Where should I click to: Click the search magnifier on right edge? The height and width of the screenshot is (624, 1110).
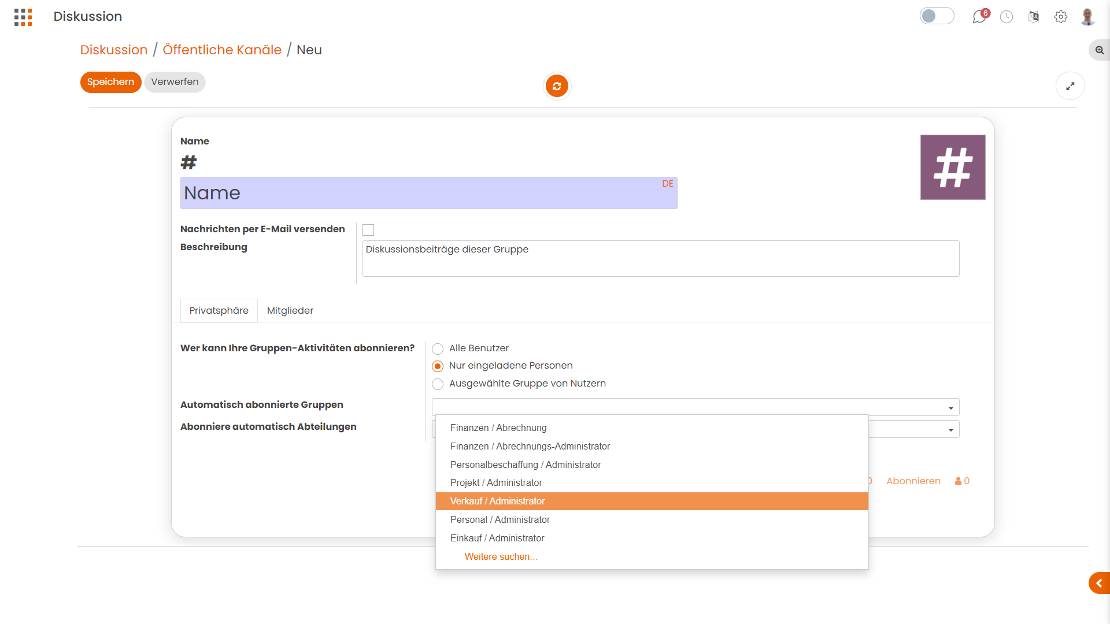[x=1099, y=50]
